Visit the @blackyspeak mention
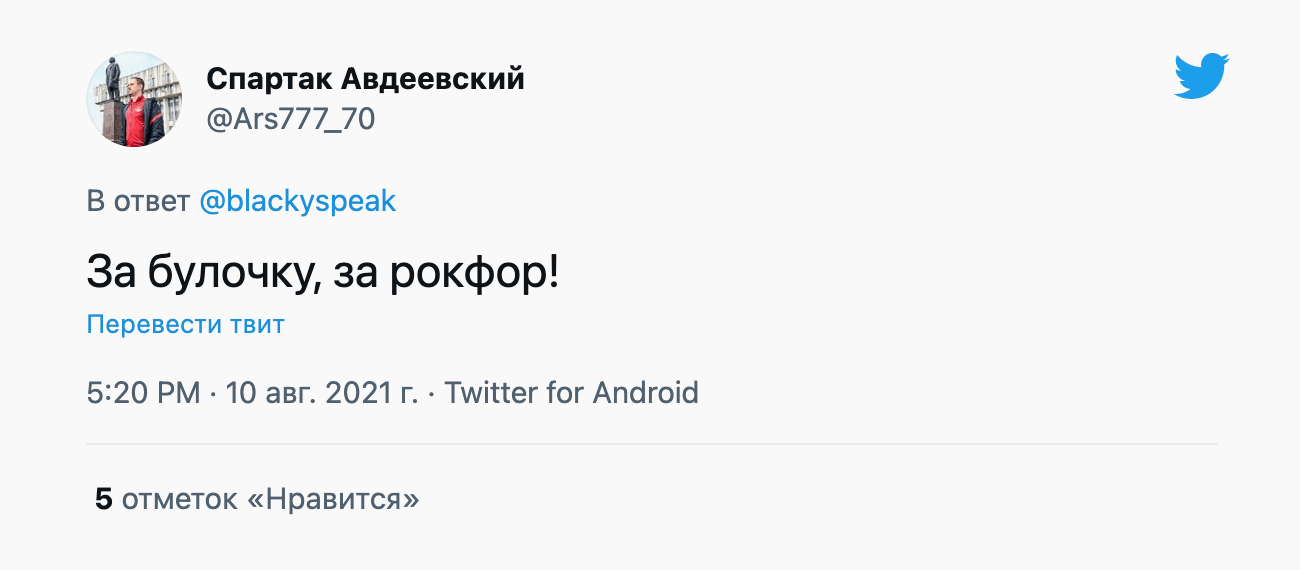1300x570 pixels. [297, 201]
